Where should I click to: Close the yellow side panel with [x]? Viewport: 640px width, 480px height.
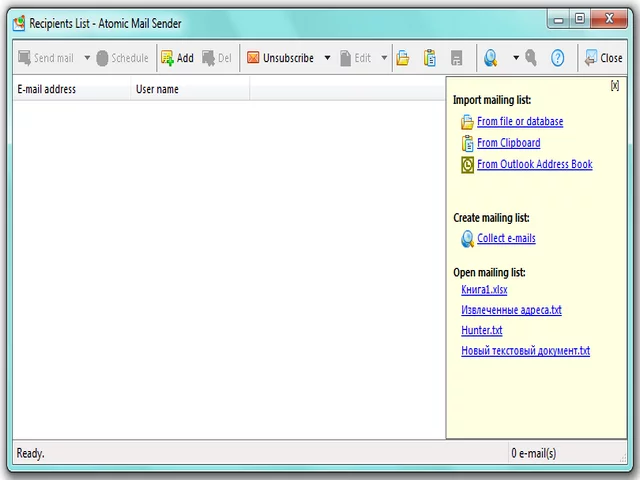coord(614,86)
